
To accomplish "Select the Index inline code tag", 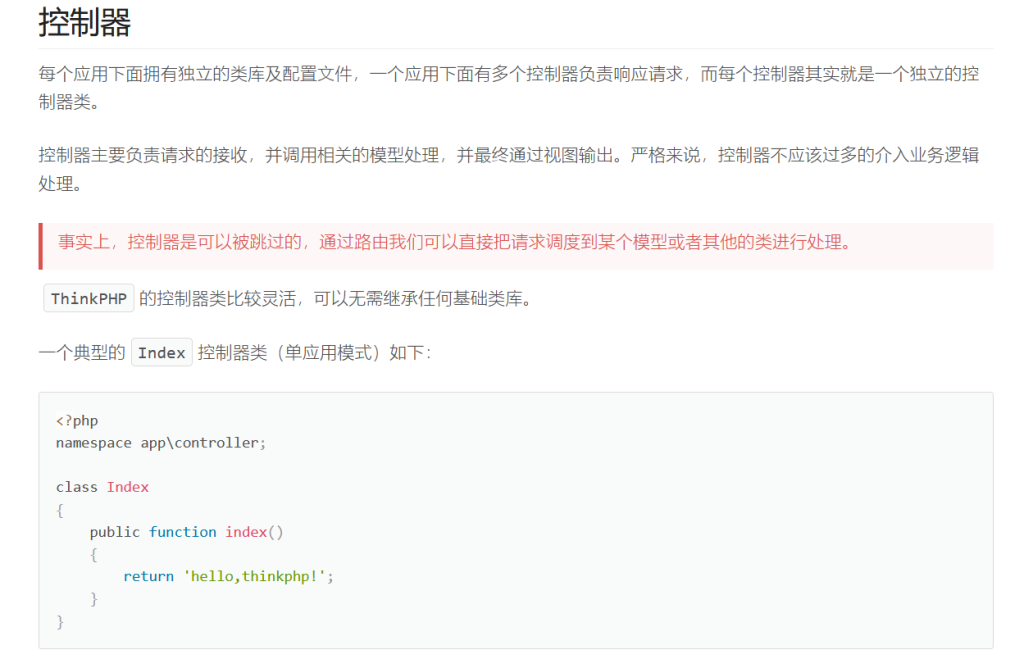I will coord(161,353).
